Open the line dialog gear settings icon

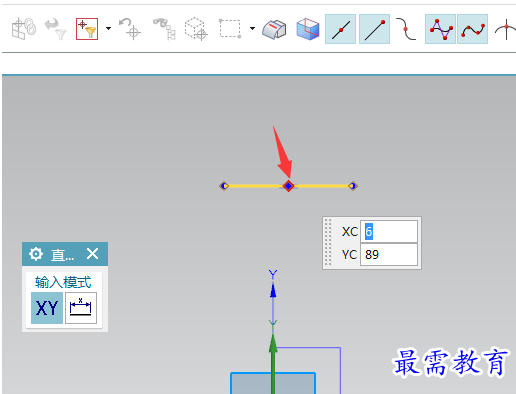click(36, 254)
